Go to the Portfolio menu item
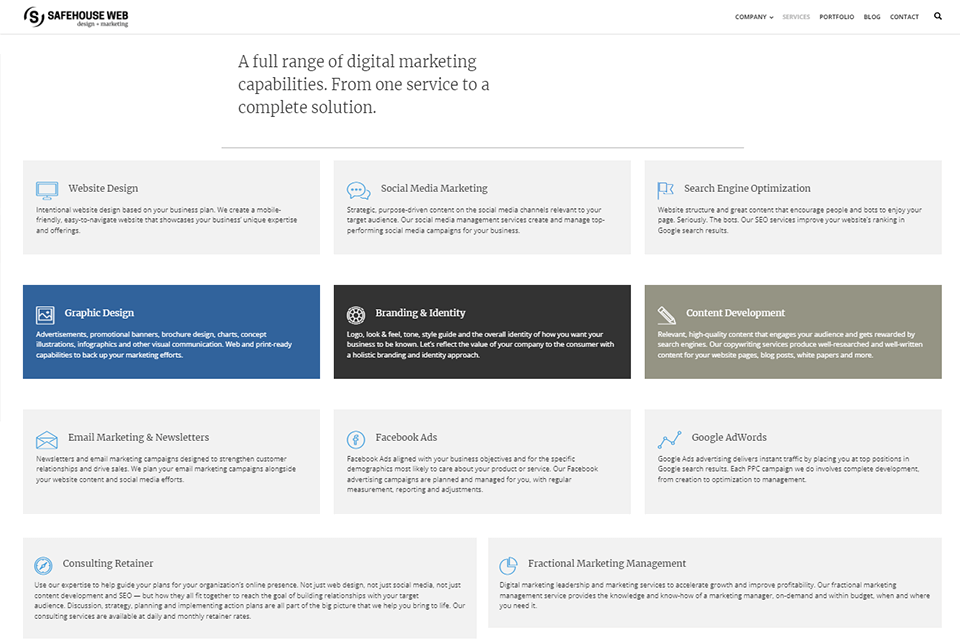The image size is (960, 640). tap(836, 17)
